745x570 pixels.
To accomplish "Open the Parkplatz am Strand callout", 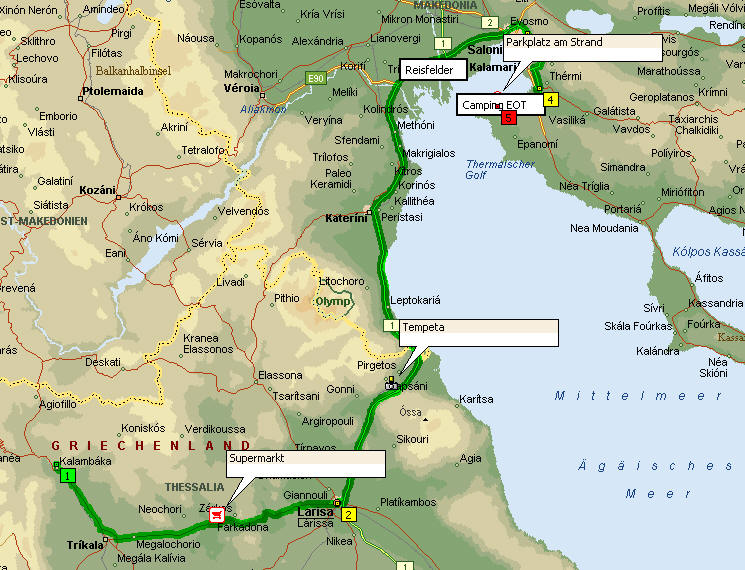I will tap(582, 49).
